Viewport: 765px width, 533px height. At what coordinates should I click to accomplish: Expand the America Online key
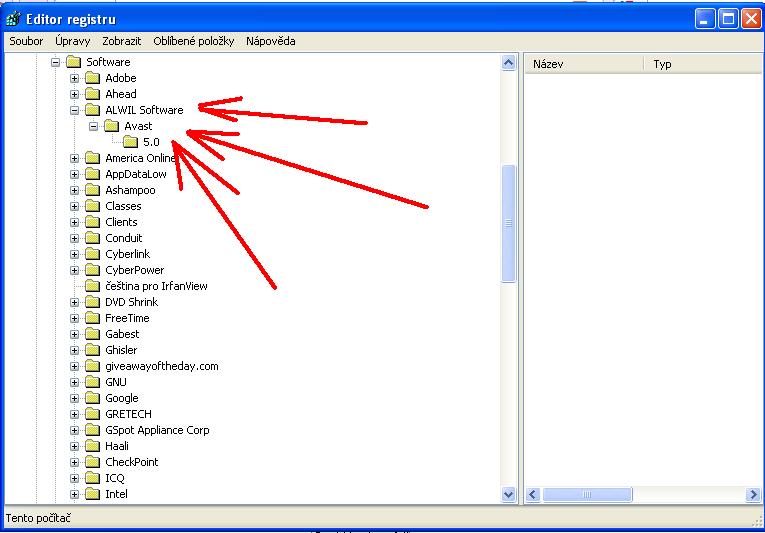[74, 158]
